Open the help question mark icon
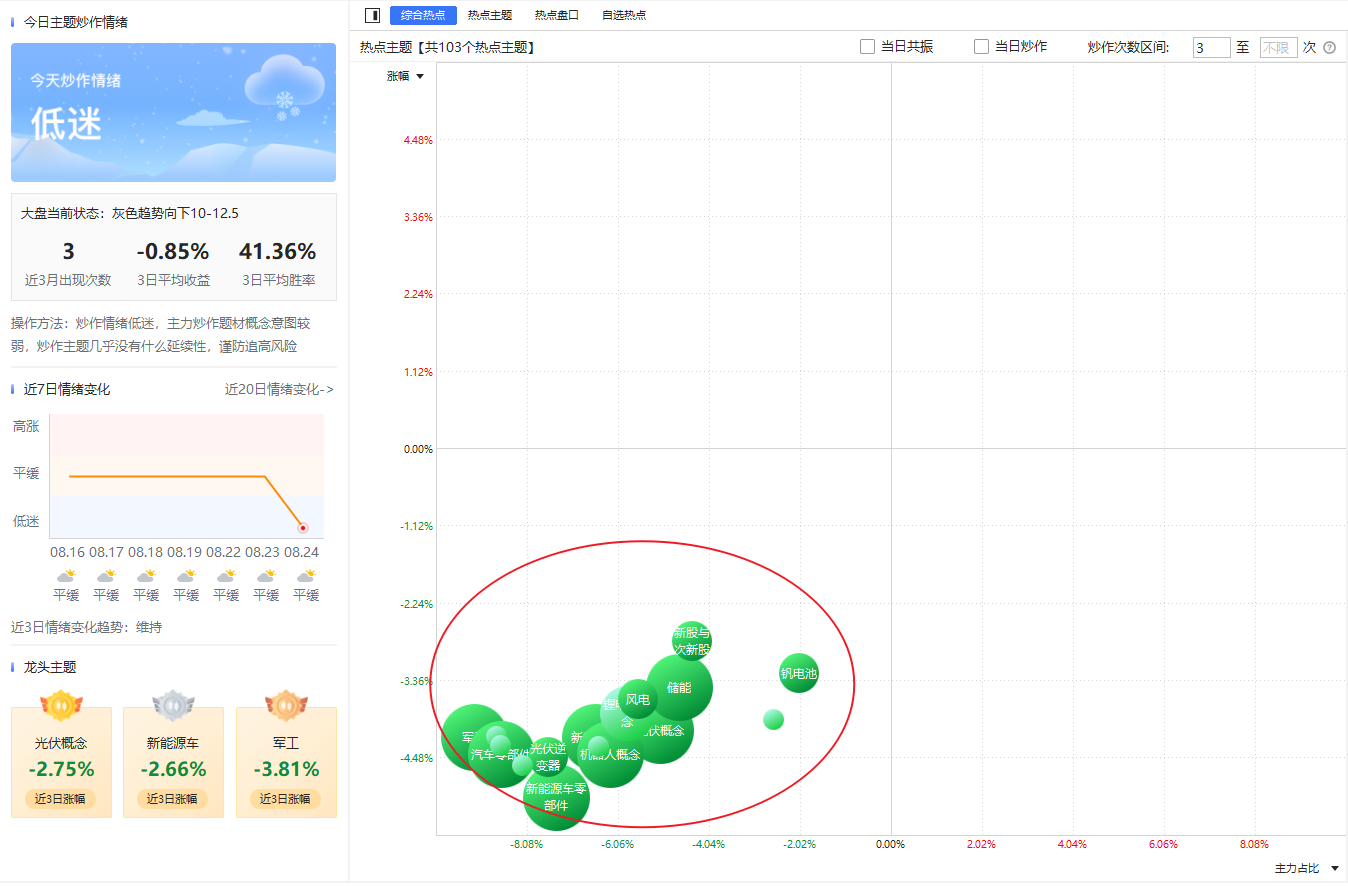The height and width of the screenshot is (886, 1348). coord(1329,47)
